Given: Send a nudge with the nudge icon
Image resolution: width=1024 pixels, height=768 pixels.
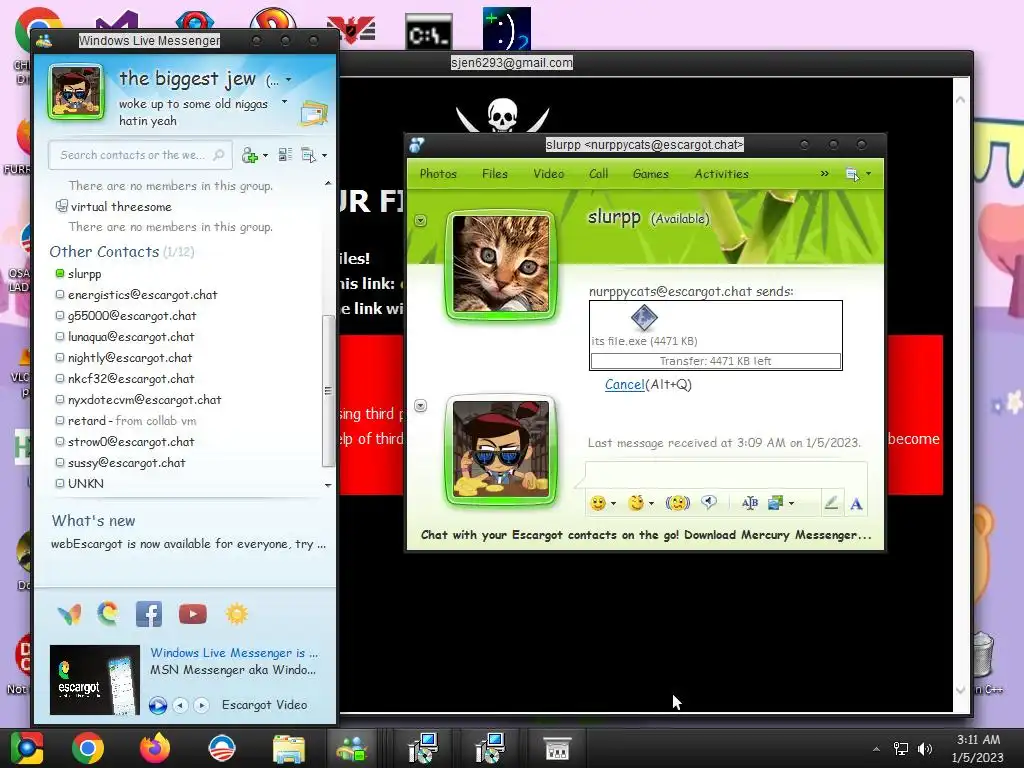Looking at the screenshot, I should click(677, 502).
